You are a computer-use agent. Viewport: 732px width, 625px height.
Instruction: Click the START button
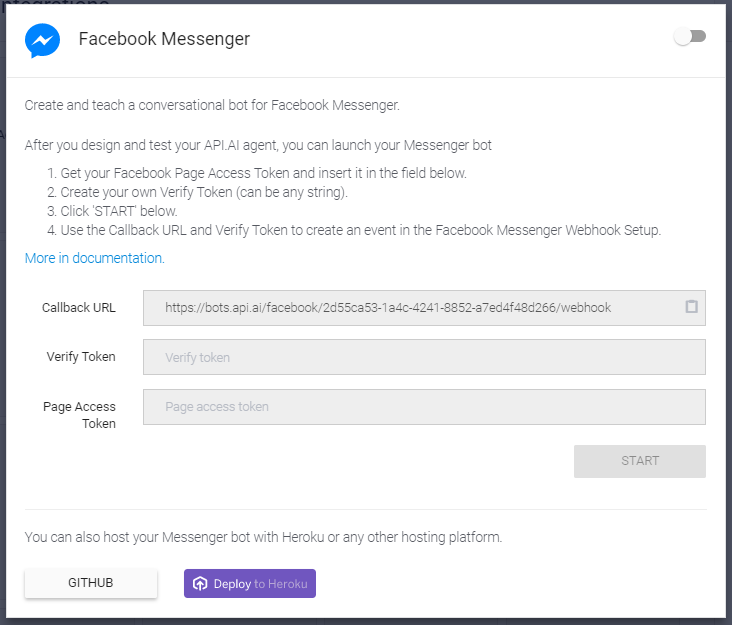tap(640, 461)
